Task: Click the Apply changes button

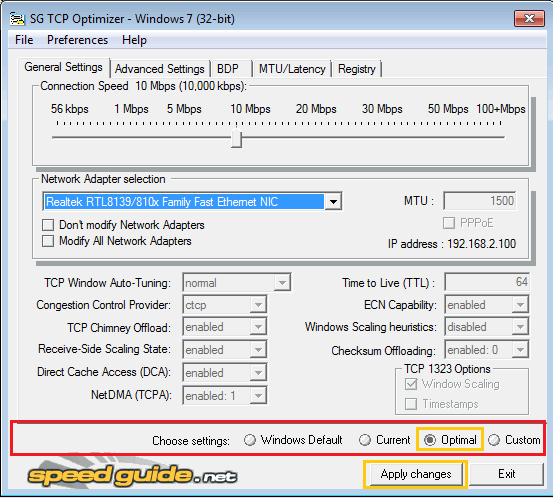Action: coord(416,474)
